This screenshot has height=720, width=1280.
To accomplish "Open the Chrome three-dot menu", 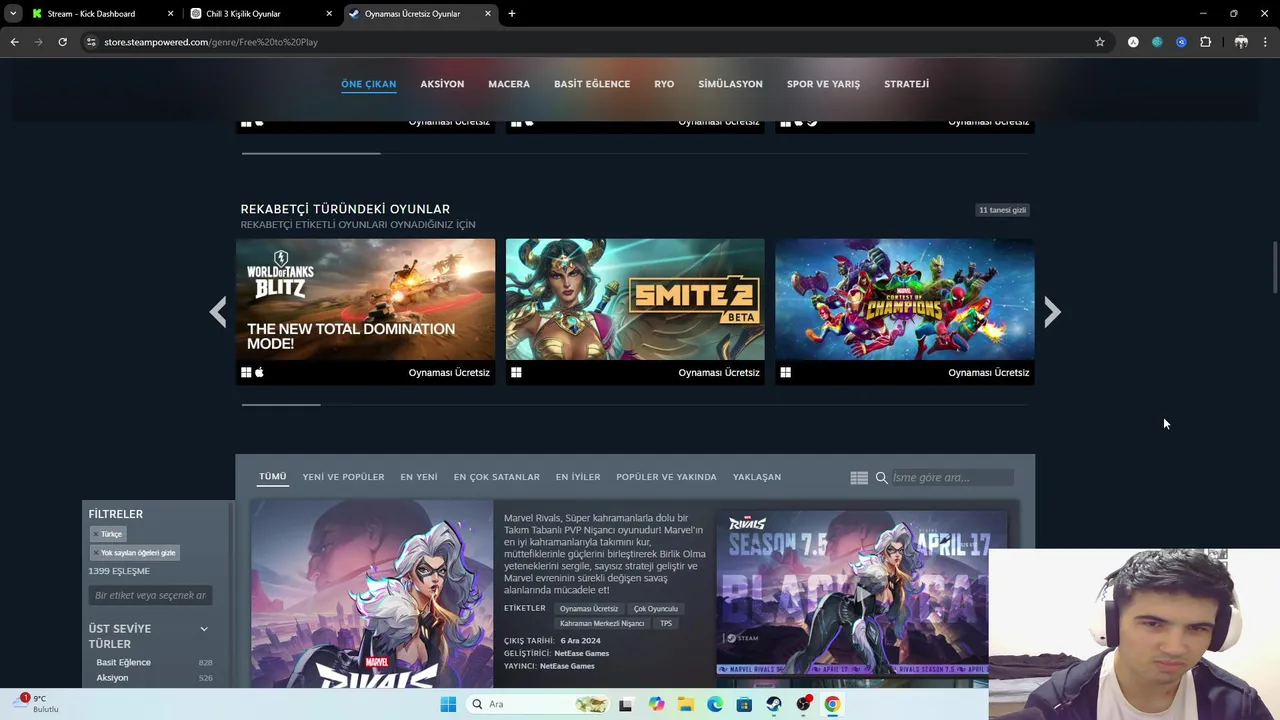I will coord(1266,42).
